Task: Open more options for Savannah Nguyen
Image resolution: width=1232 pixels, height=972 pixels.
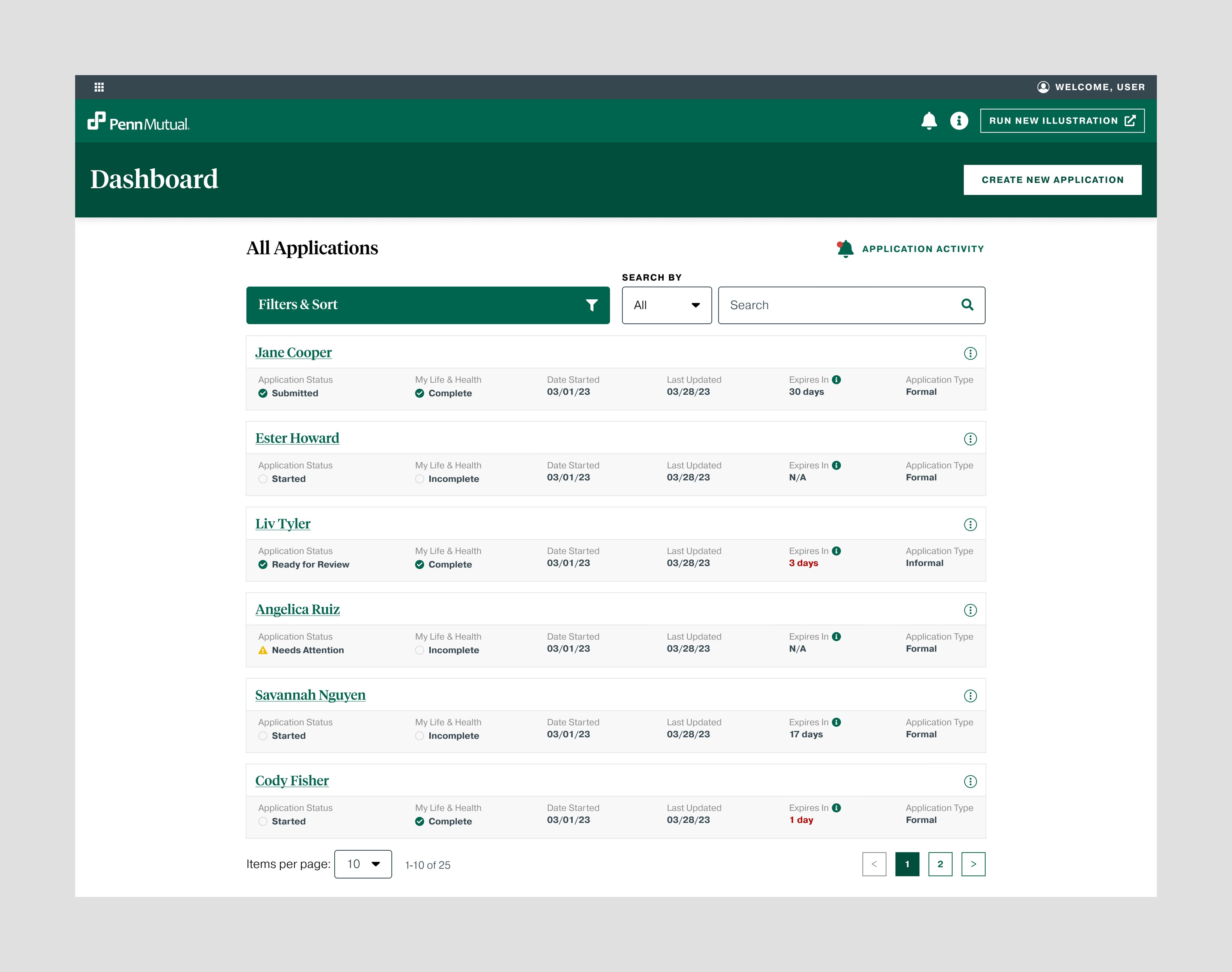Action: (x=970, y=696)
